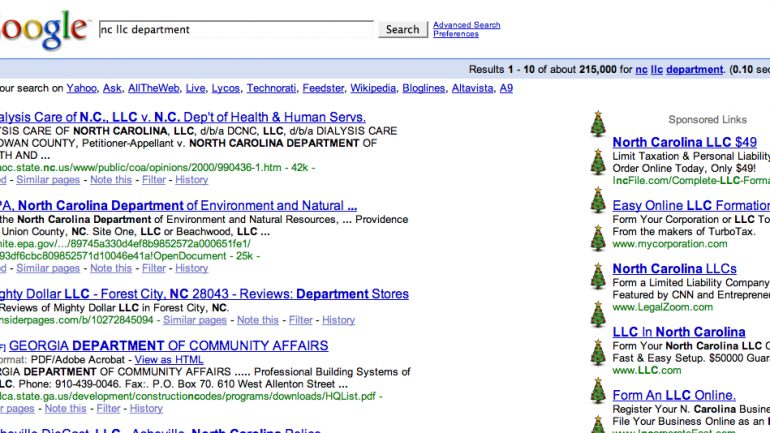Click Note this under EPA result
Viewport: 770px width, 433px height.
click(x=111, y=268)
